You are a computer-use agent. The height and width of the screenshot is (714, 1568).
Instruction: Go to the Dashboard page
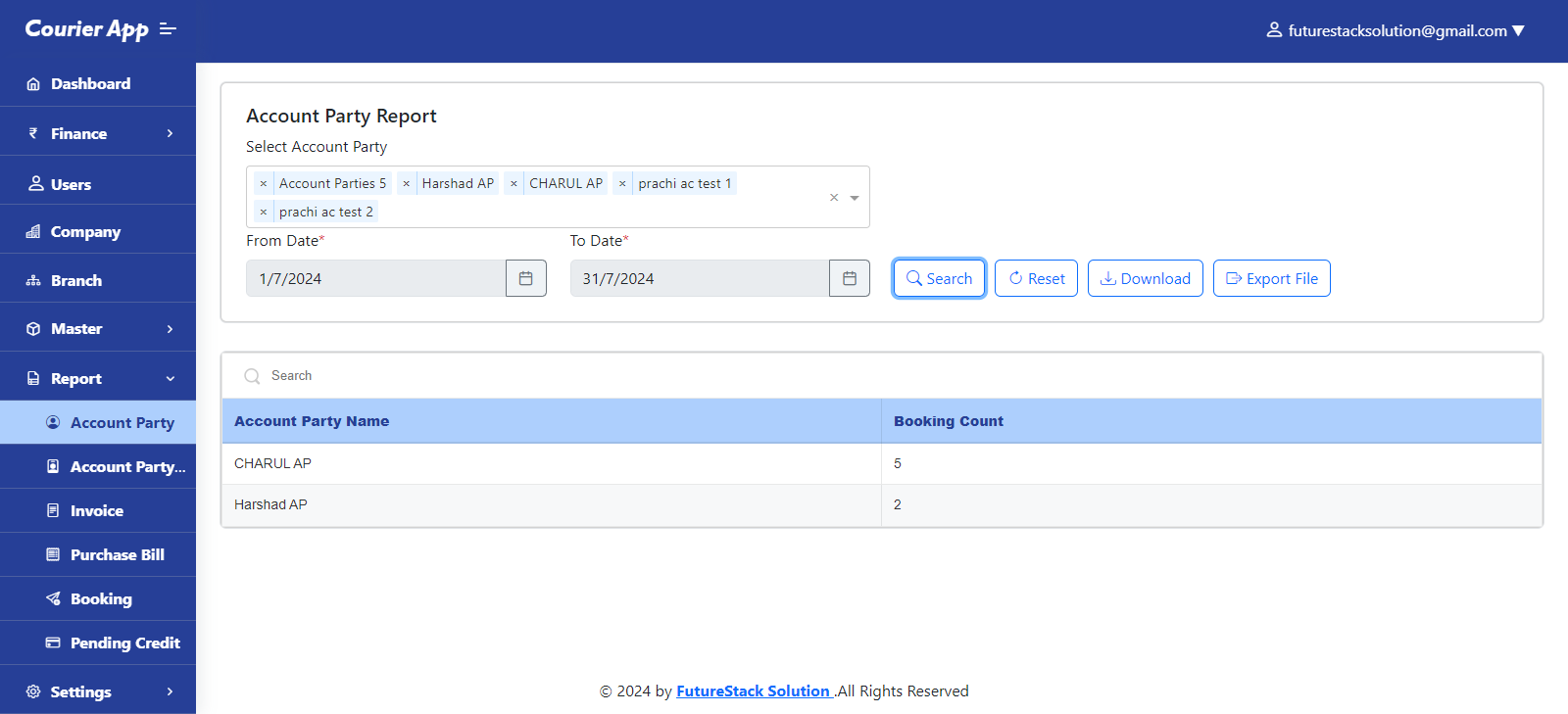pos(90,84)
